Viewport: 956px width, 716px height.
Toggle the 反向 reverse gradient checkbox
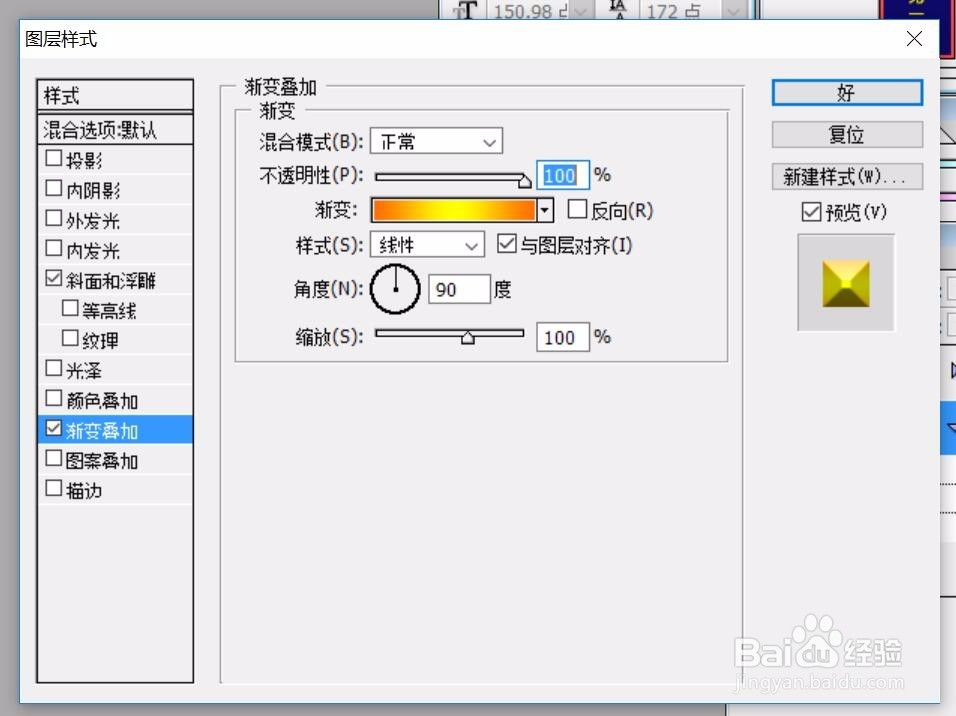pos(577,210)
